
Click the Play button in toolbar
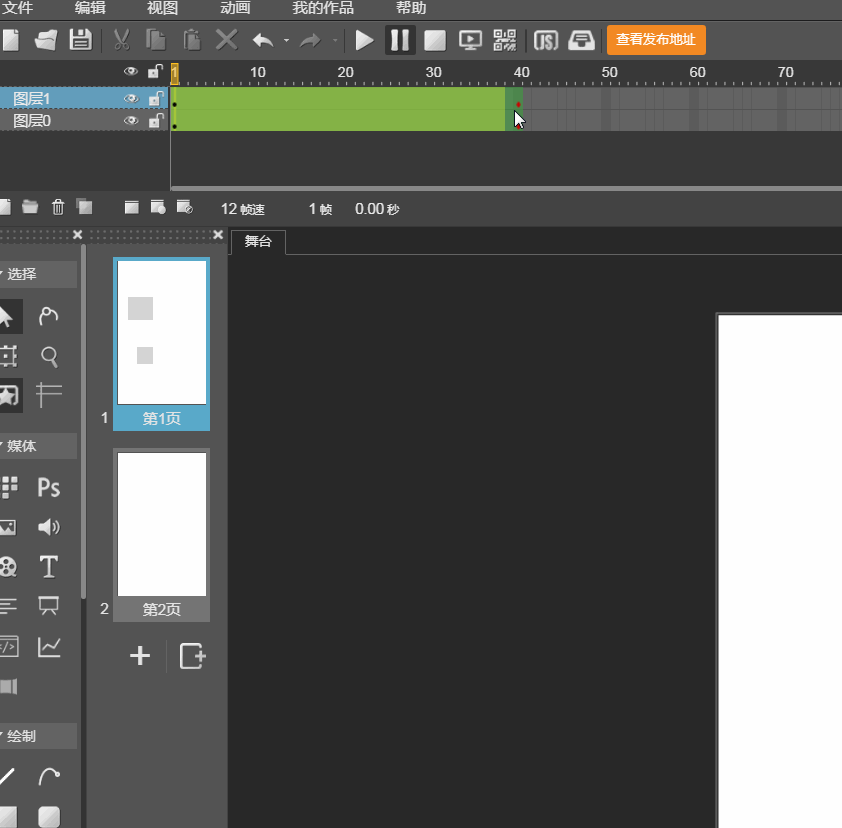click(x=365, y=41)
